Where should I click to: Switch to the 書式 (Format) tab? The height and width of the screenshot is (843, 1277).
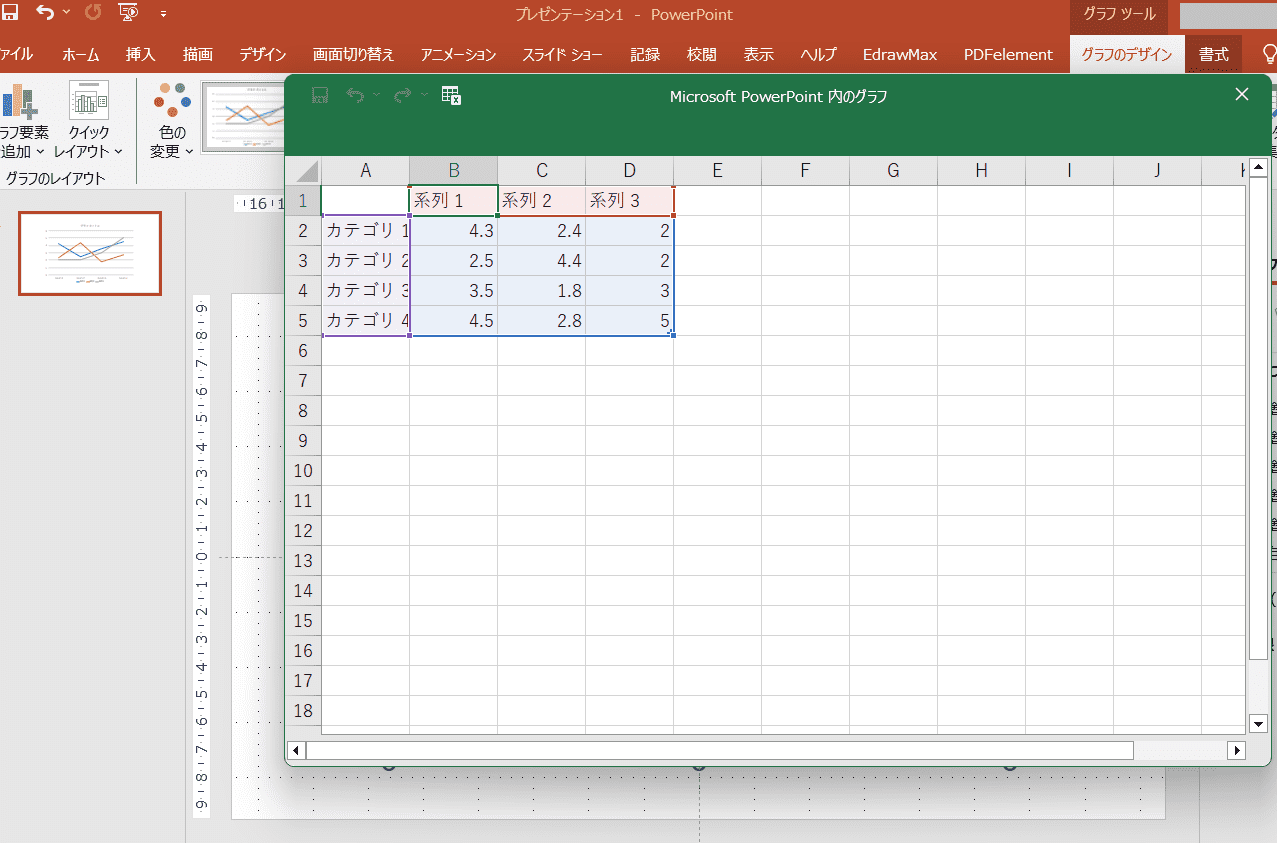(x=1213, y=55)
